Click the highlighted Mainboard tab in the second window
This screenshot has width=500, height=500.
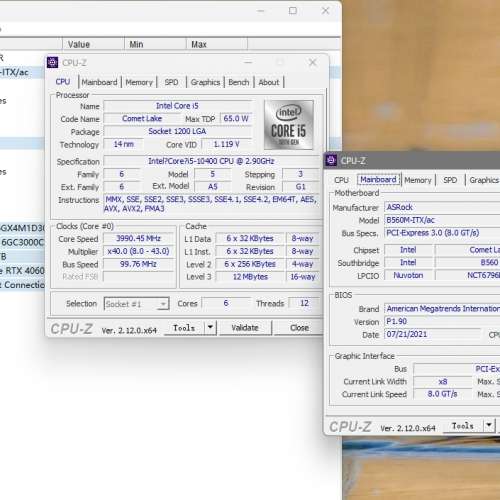click(x=378, y=180)
